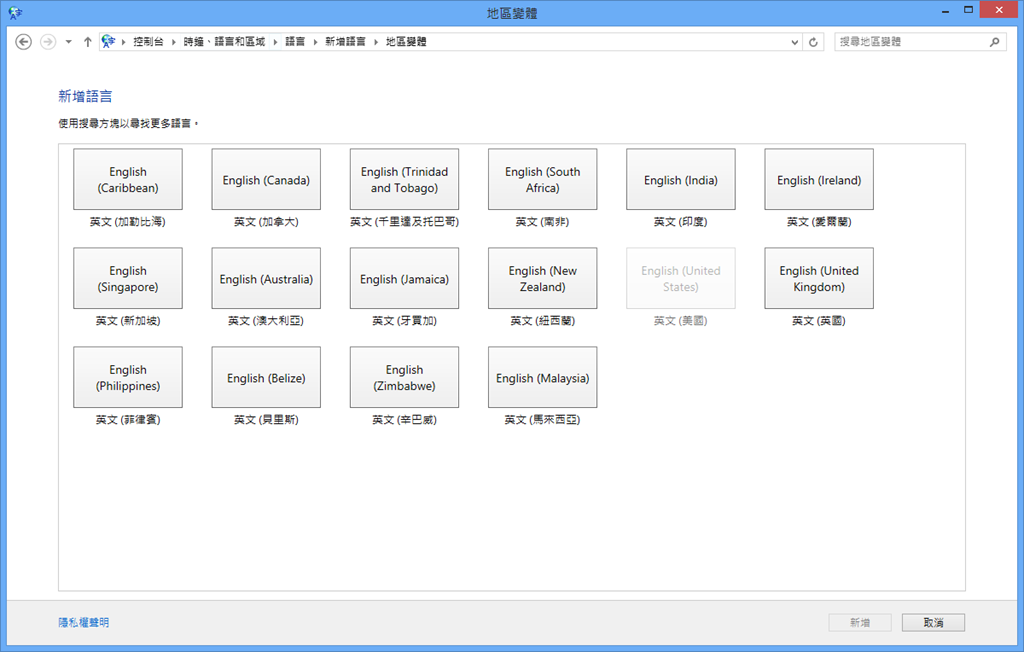Select the English (Singapore) tile
The height and width of the screenshot is (652, 1024).
[128, 278]
